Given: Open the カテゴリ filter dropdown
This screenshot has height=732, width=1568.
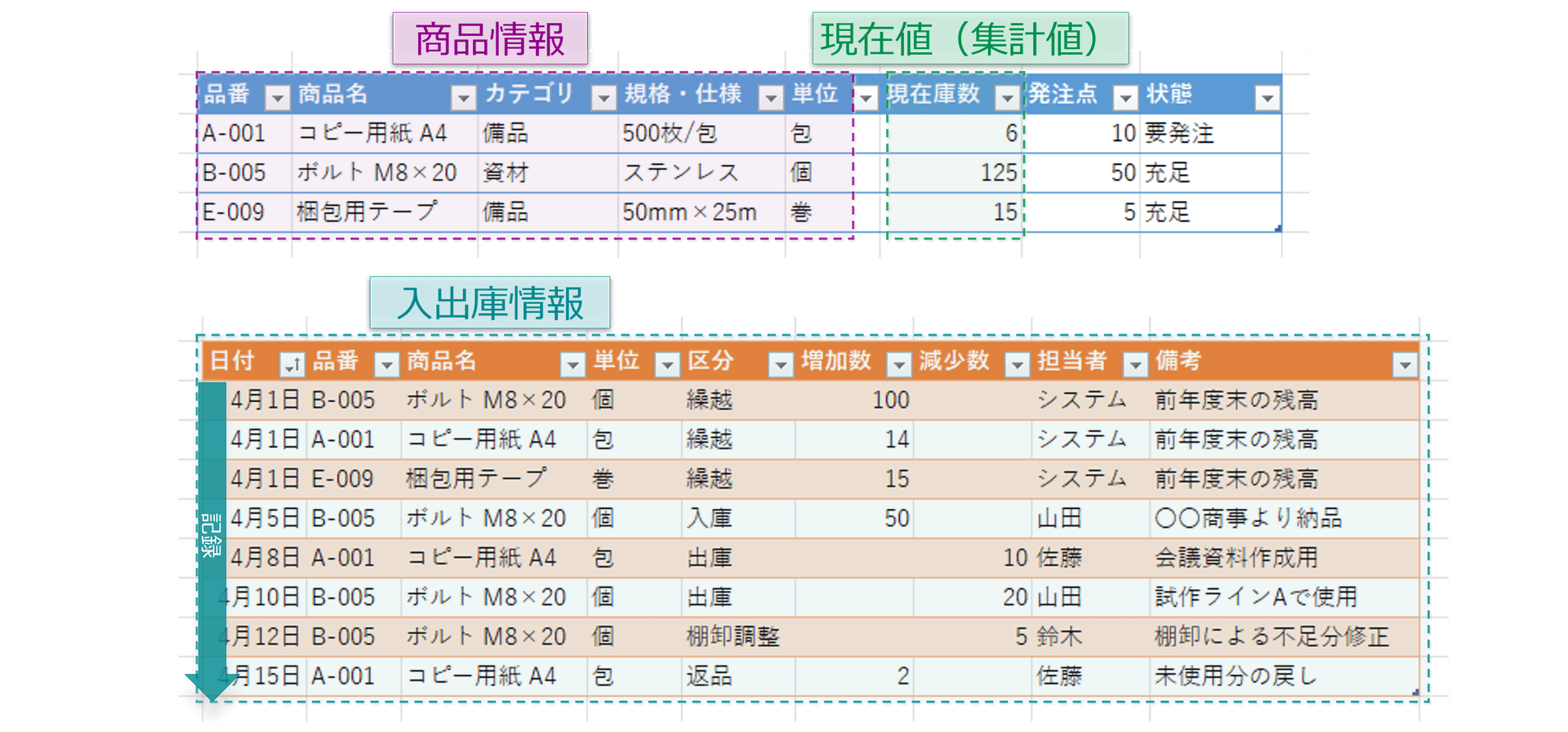Looking at the screenshot, I should pos(604,98).
